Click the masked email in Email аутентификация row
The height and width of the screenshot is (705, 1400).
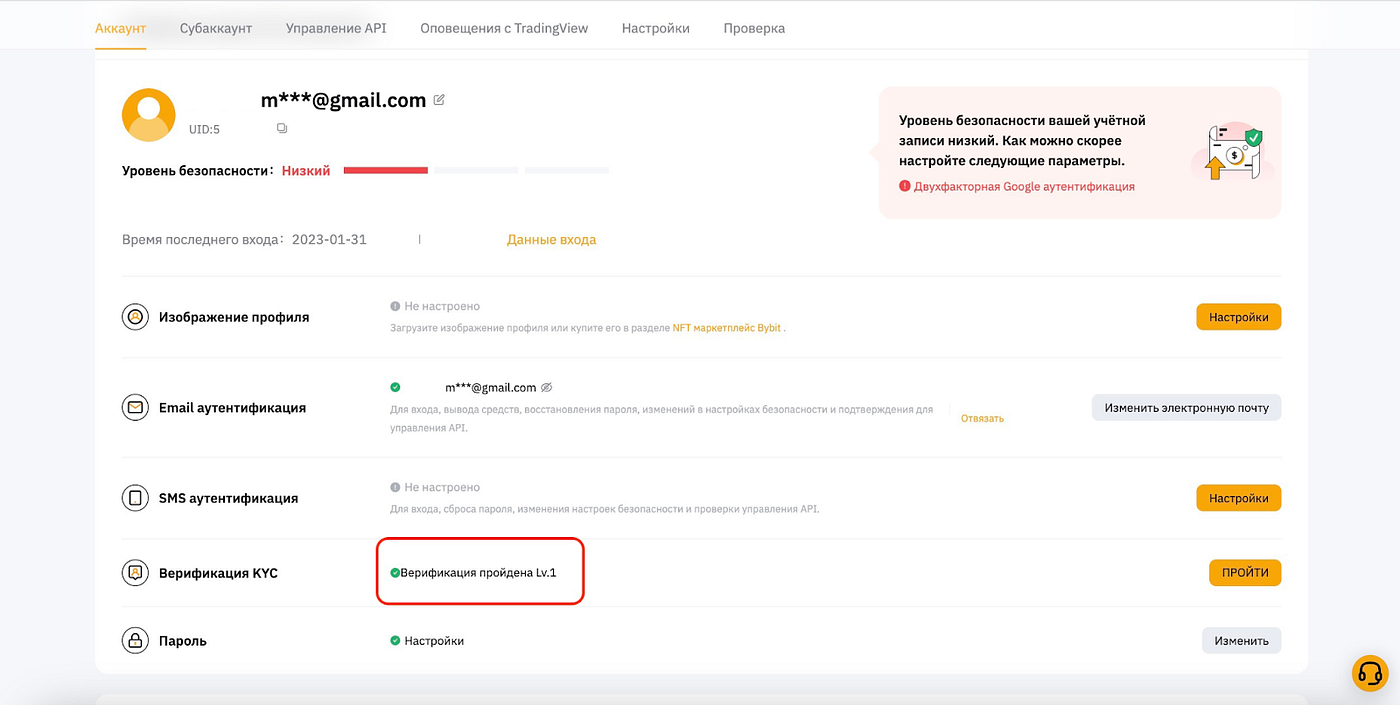[x=491, y=388]
